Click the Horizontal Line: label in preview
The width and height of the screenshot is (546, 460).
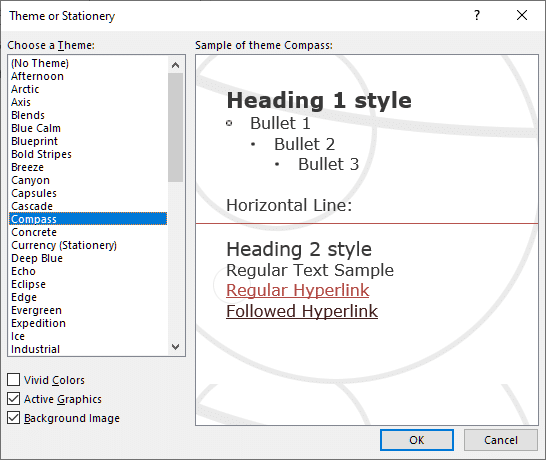click(289, 205)
